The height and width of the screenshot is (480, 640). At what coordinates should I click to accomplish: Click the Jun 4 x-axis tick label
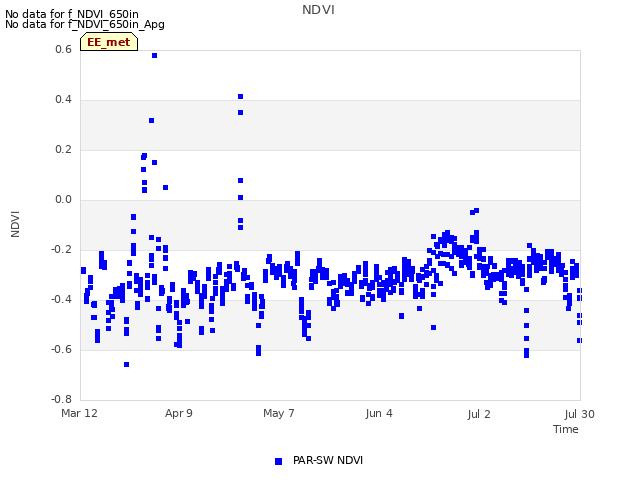click(x=379, y=413)
